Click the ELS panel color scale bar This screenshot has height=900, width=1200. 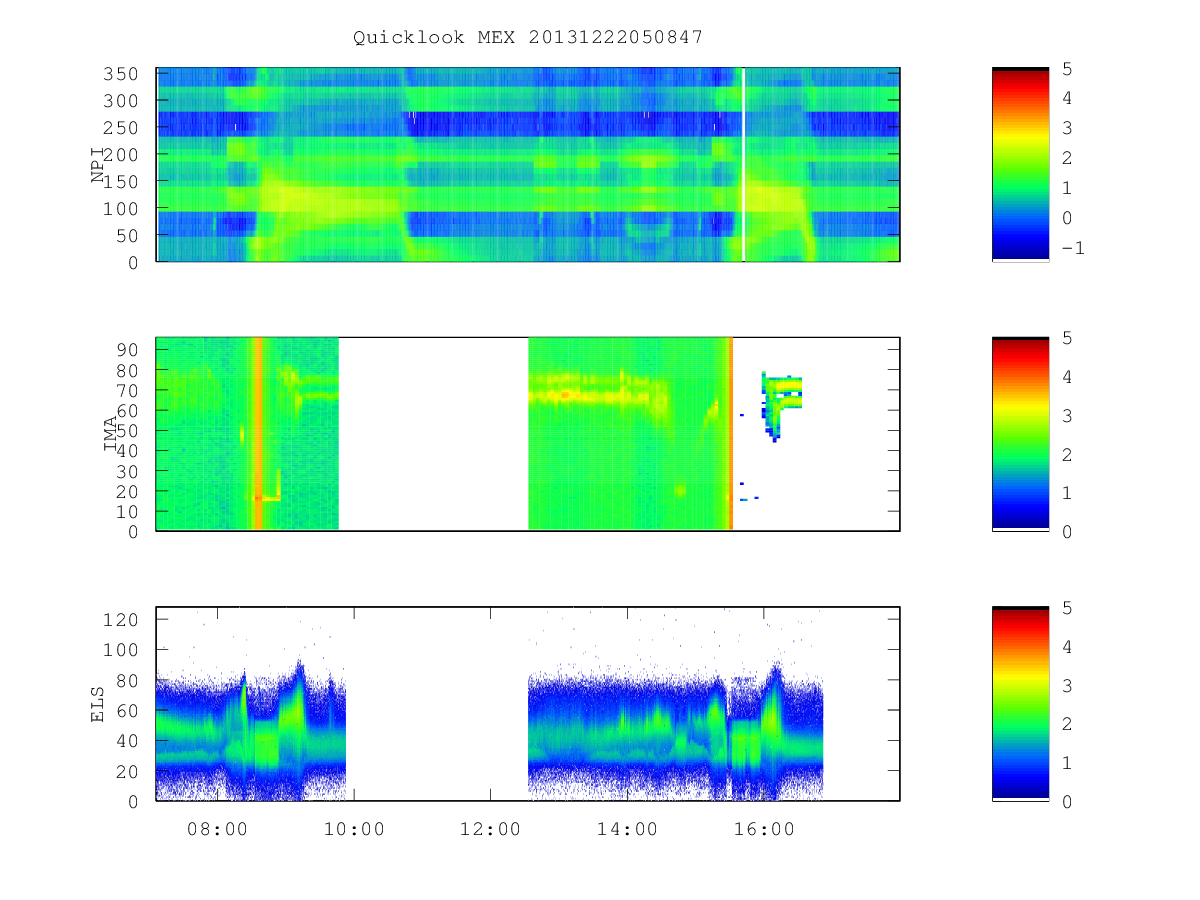pyautogui.click(x=1020, y=704)
